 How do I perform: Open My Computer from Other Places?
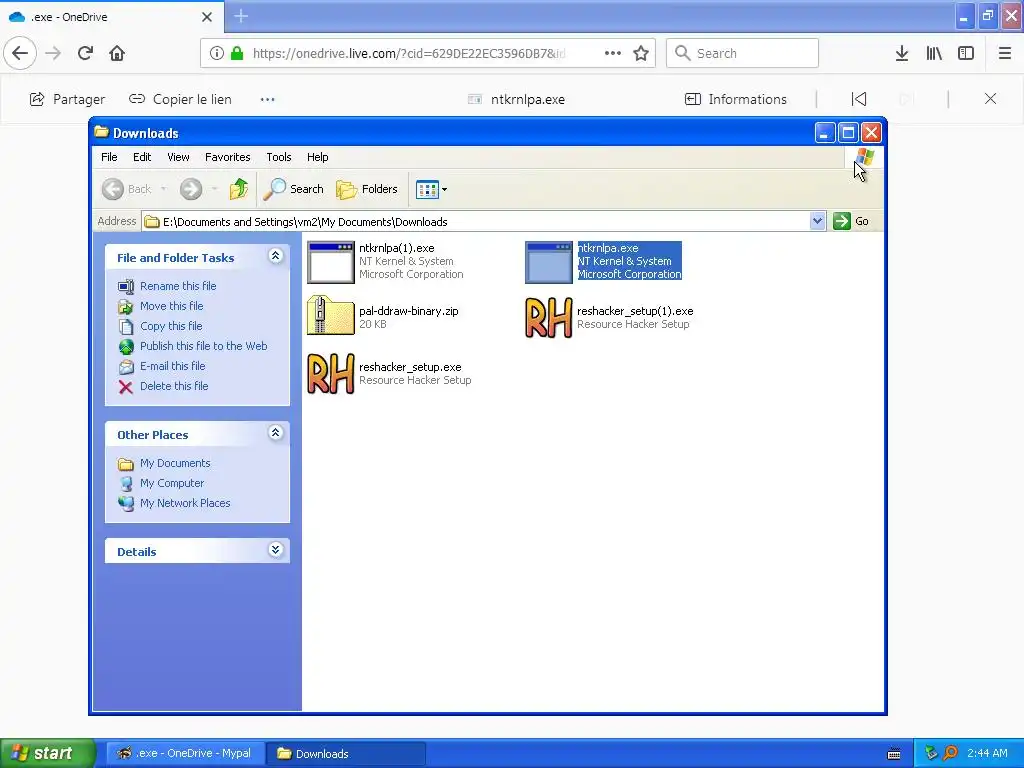(172, 483)
